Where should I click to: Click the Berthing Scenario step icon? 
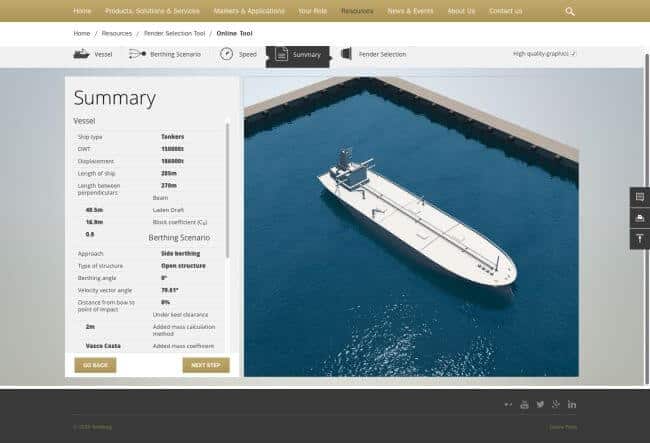(x=137, y=54)
